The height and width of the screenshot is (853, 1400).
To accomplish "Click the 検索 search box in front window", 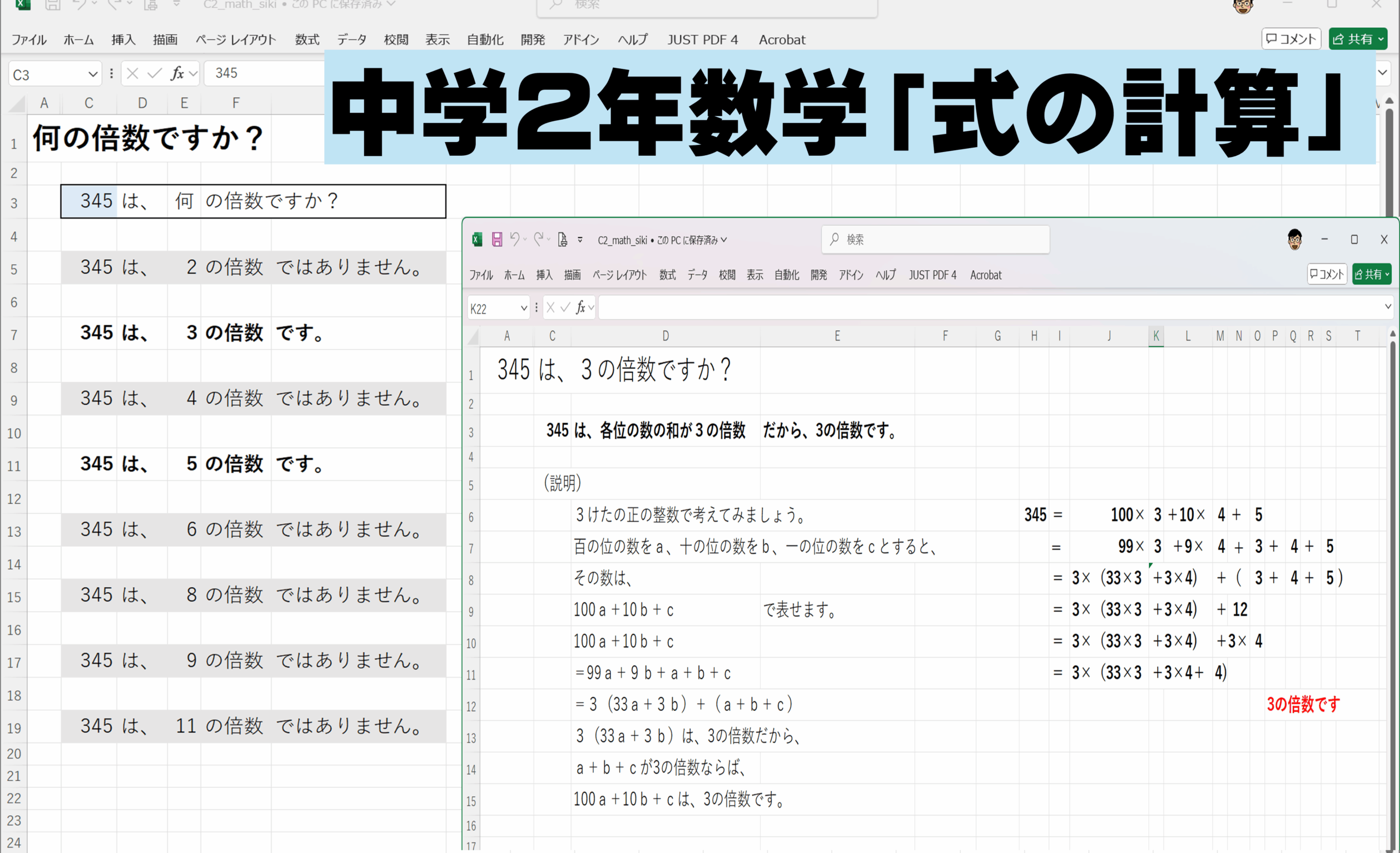I will tap(935, 239).
